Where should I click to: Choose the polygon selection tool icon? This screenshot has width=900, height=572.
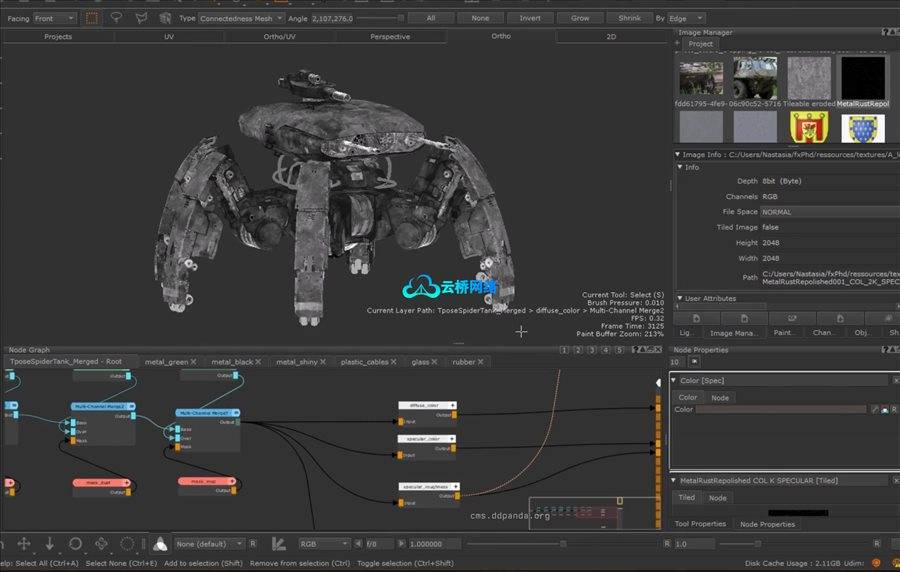[x=141, y=18]
